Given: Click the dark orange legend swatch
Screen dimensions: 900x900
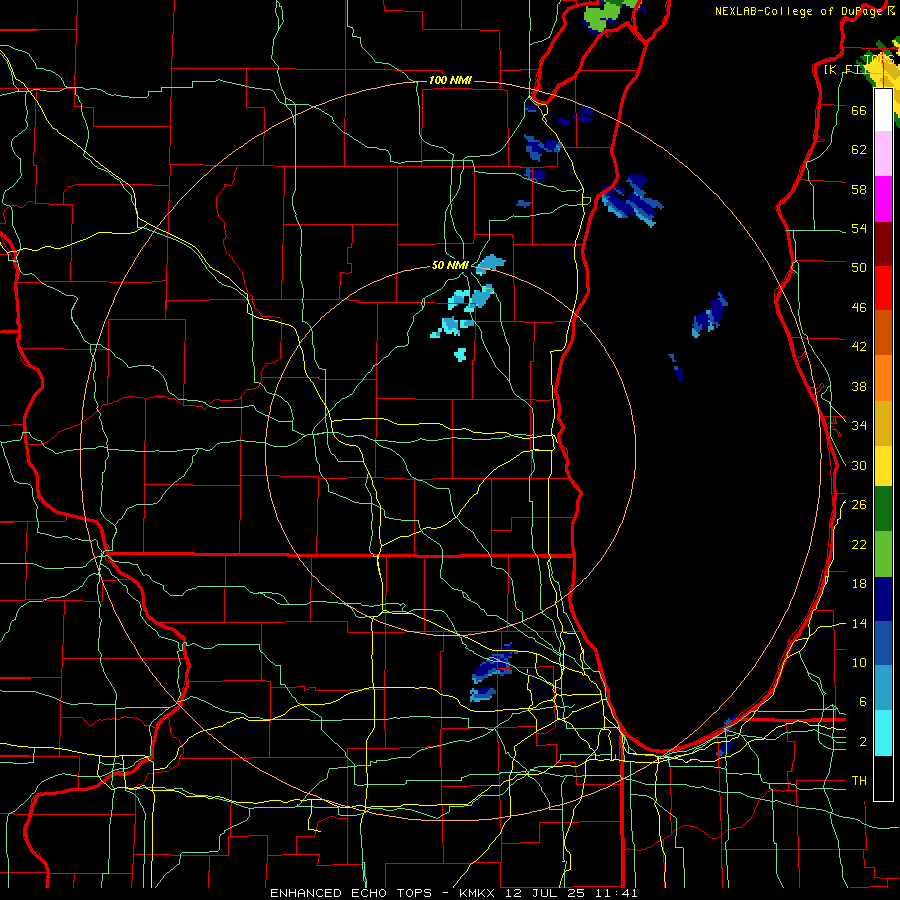Looking at the screenshot, I should coord(883,333).
